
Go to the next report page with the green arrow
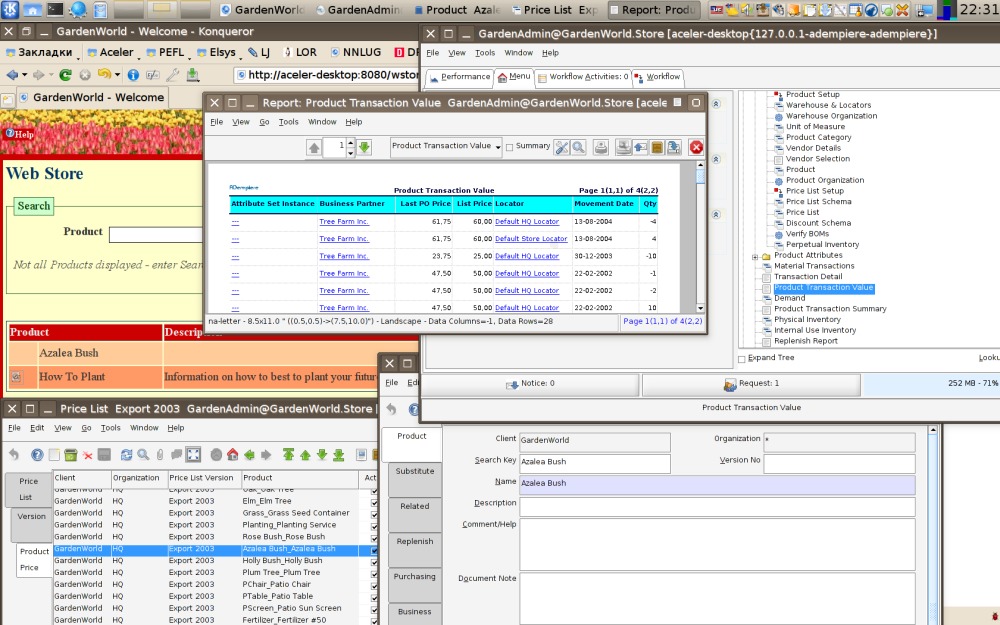364,147
